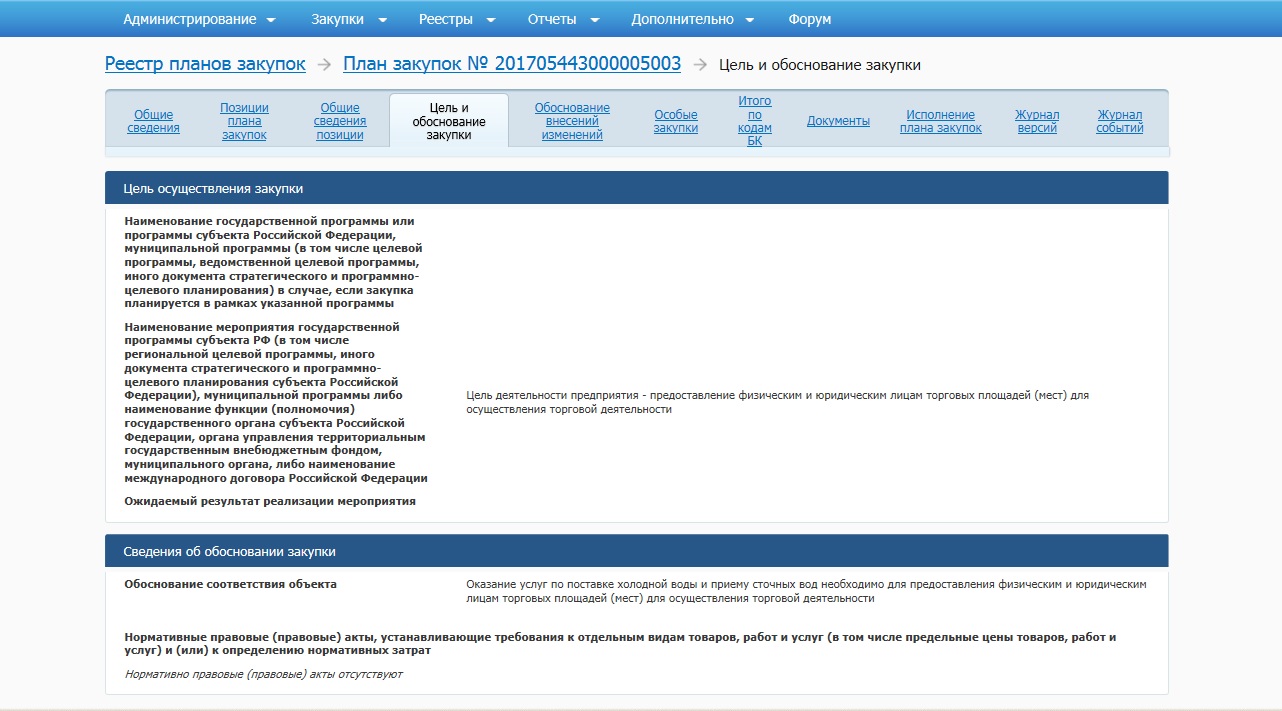Switch to the Общие сведения tab
This screenshot has width=1282, height=711.
pos(154,121)
